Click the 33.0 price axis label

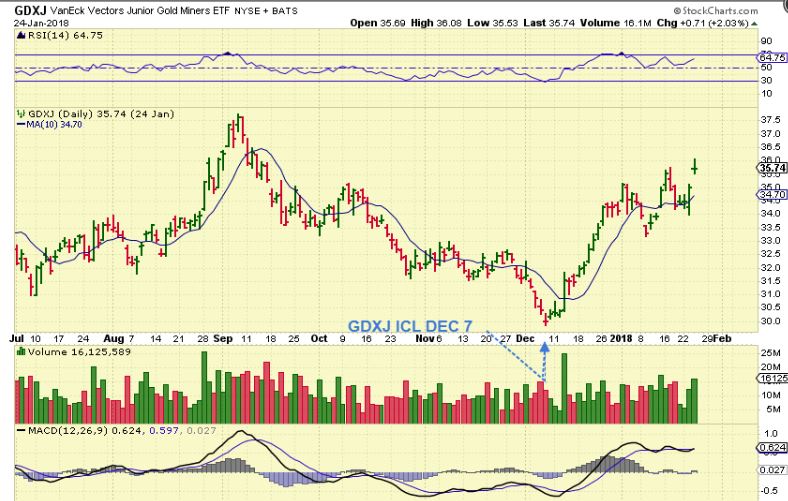(x=771, y=241)
